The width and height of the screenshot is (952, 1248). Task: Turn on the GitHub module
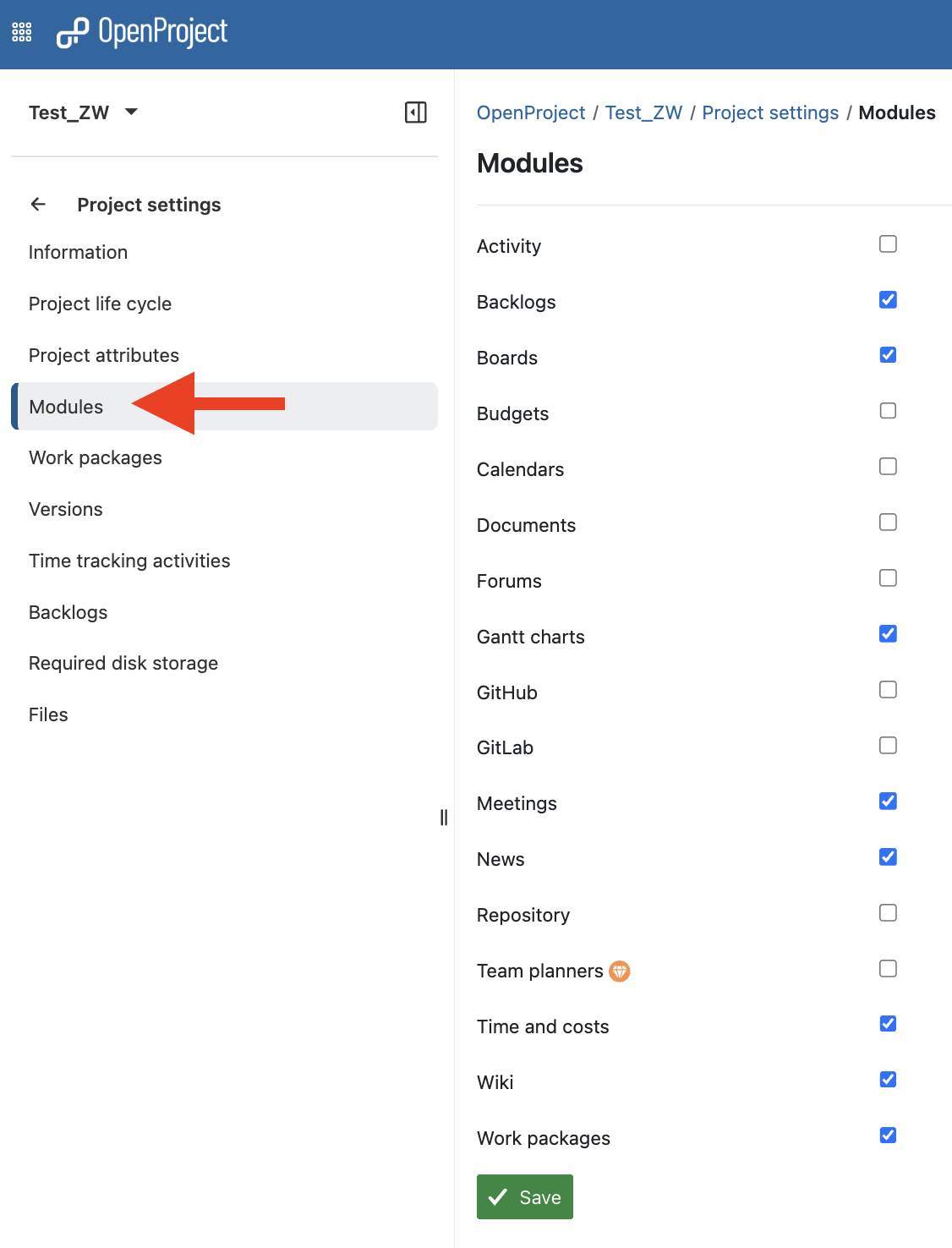point(888,690)
